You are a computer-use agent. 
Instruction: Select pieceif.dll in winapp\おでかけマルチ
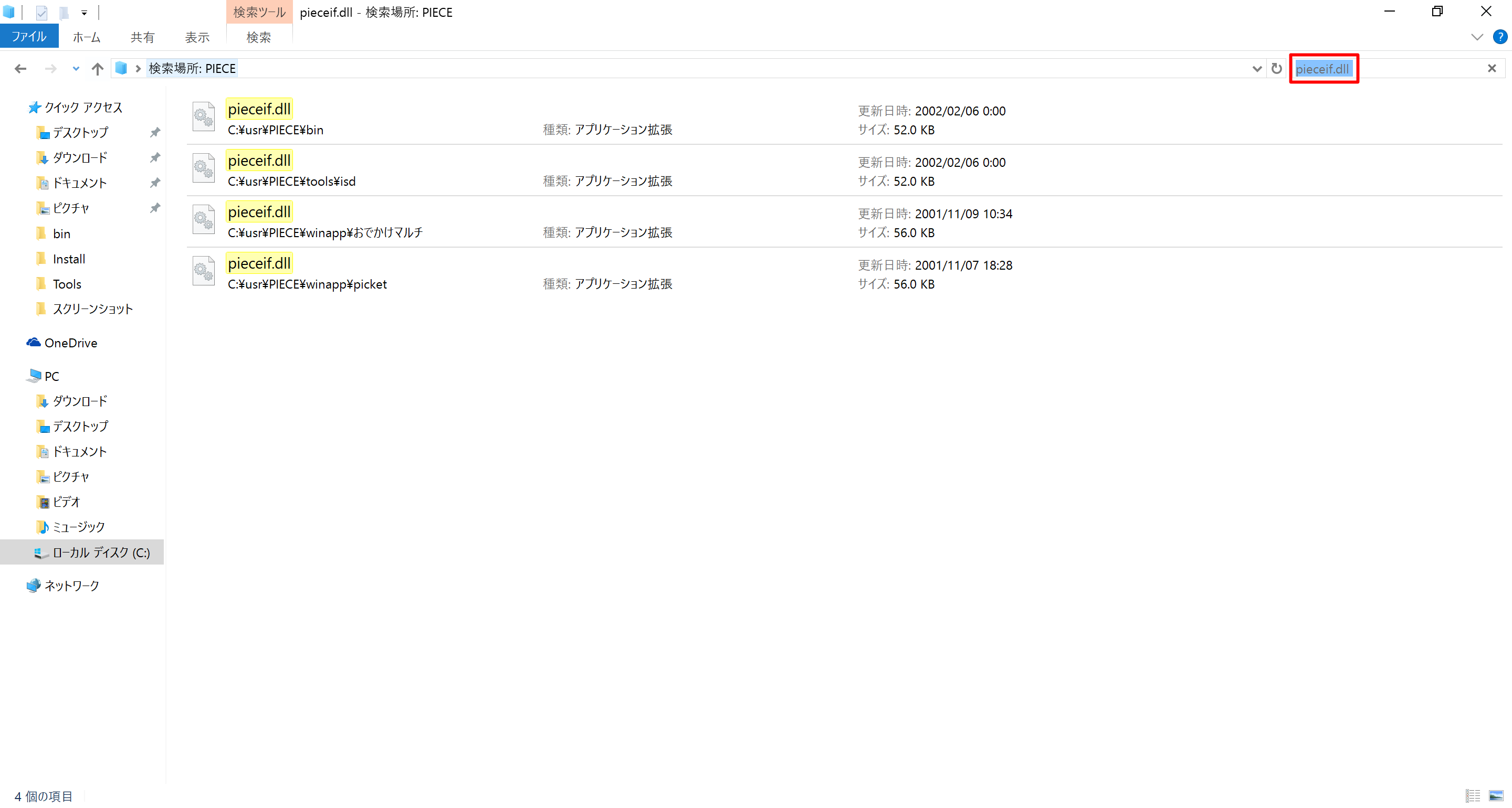(844, 222)
